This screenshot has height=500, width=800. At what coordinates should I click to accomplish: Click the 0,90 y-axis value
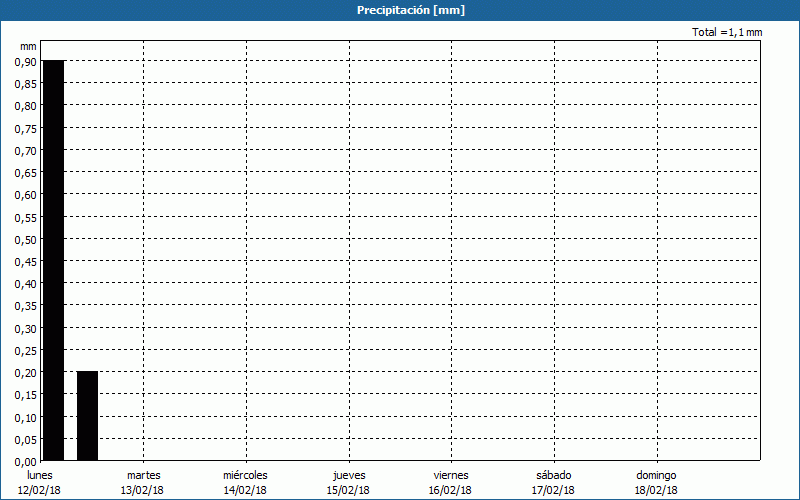26,62
